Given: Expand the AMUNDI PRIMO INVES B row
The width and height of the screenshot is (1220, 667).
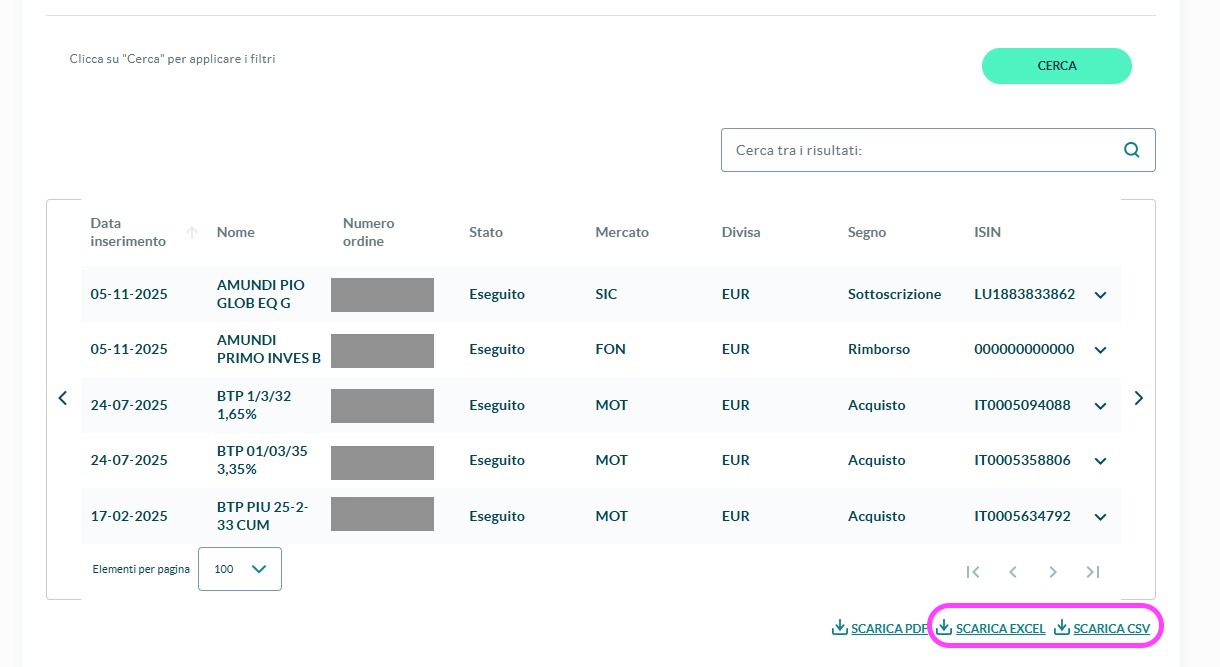Looking at the screenshot, I should pyautogui.click(x=1101, y=350).
